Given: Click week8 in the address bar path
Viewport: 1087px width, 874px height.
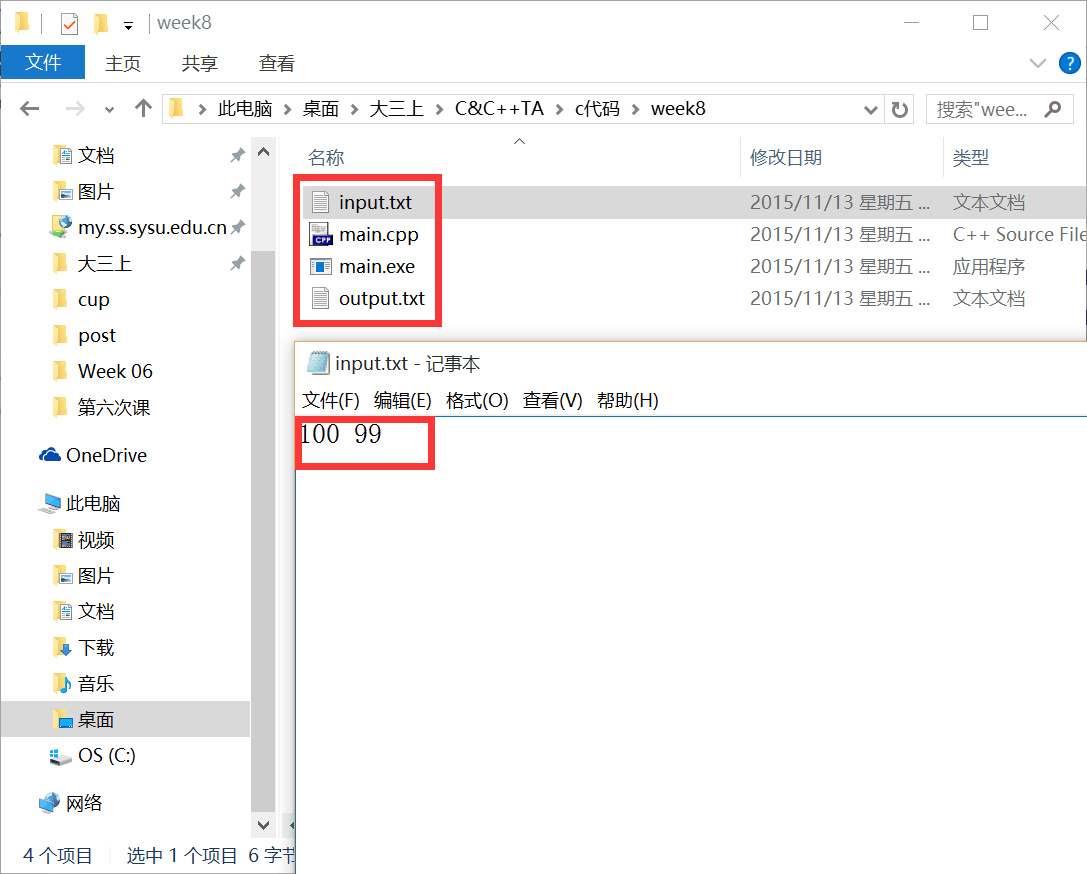Looking at the screenshot, I should [x=678, y=109].
